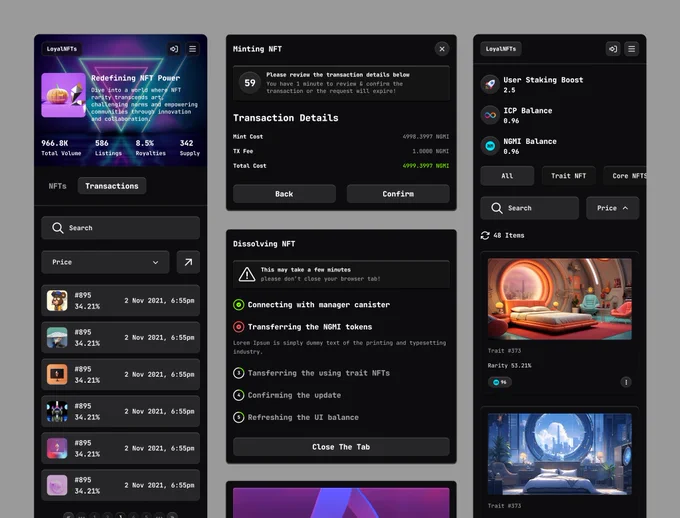Refresh the 48 Items list

[485, 235]
